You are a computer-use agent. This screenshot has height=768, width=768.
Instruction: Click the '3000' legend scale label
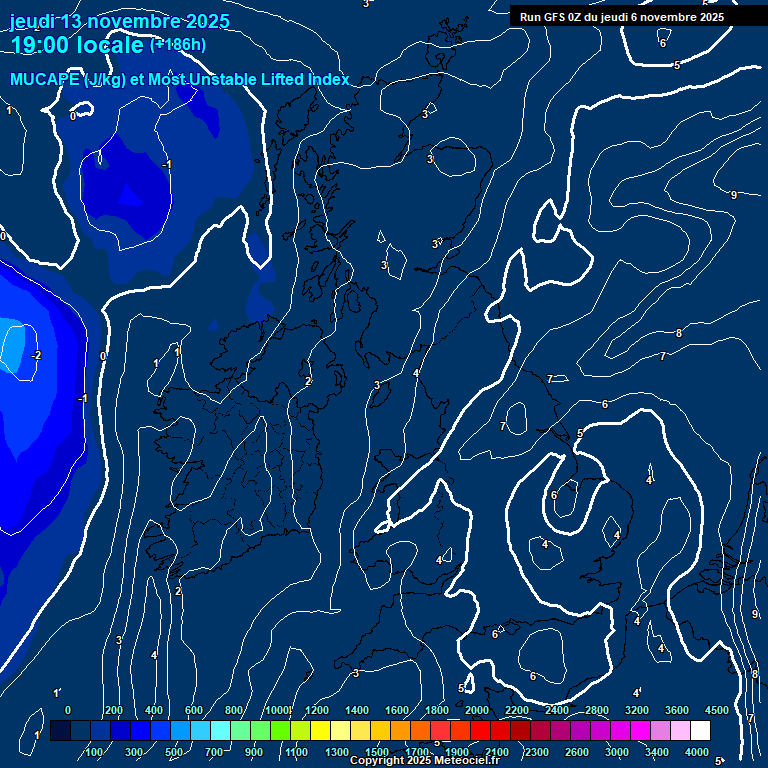pyautogui.click(x=617, y=752)
